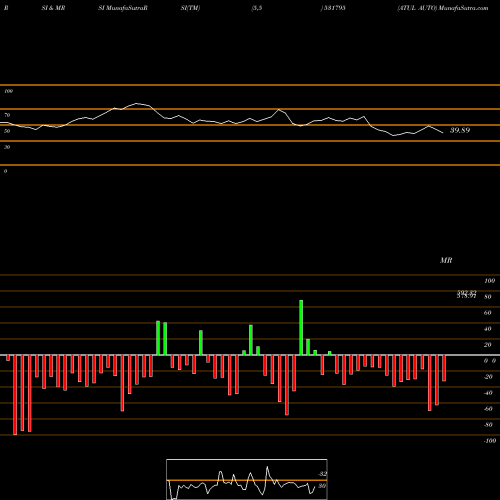Screen dimensions: 500x500
Task: Click the SI(TM) header text
Action: [x=190, y=8]
